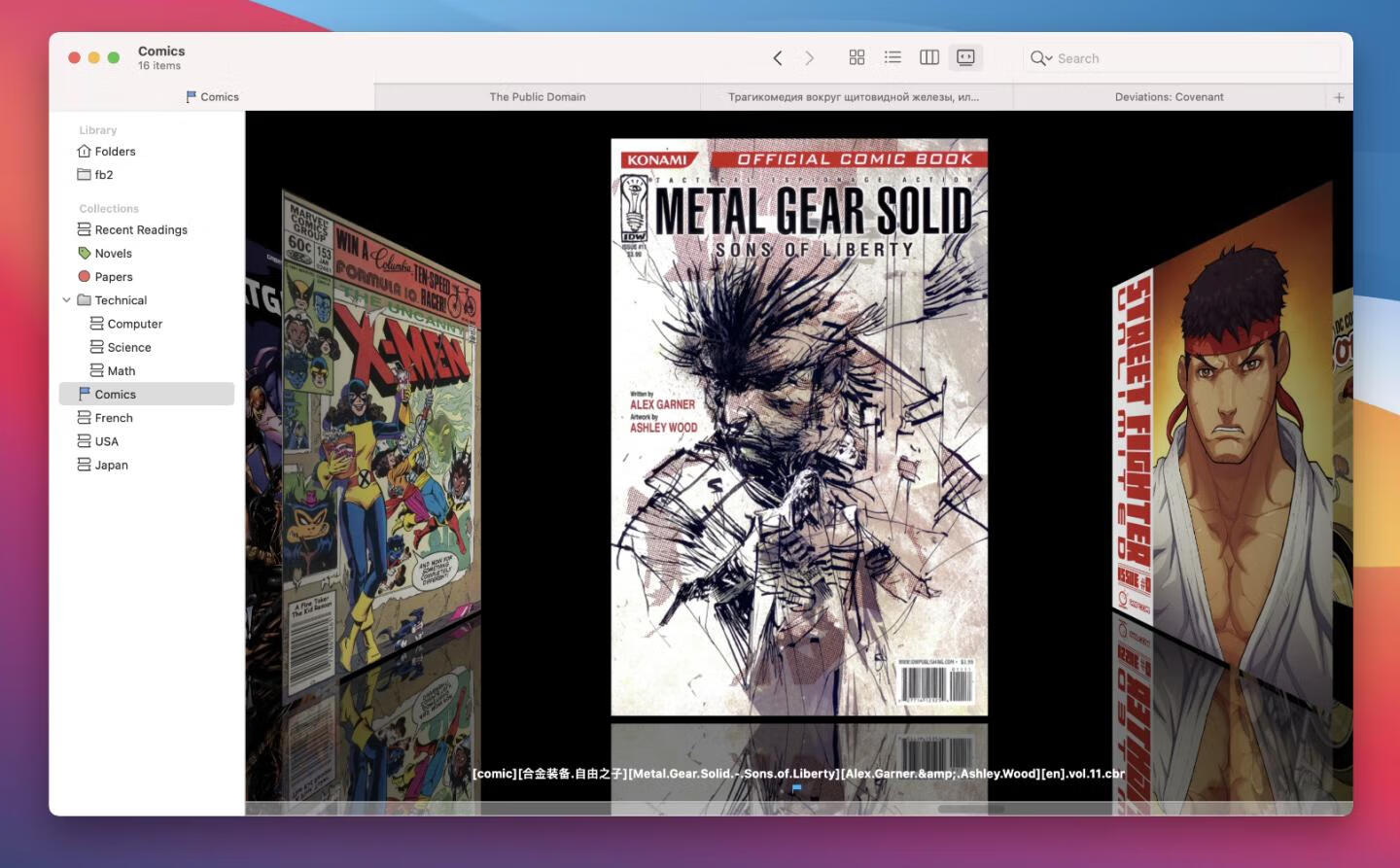The height and width of the screenshot is (868, 1400).
Task: Select the Novels collection with green tag
Action: point(113,254)
